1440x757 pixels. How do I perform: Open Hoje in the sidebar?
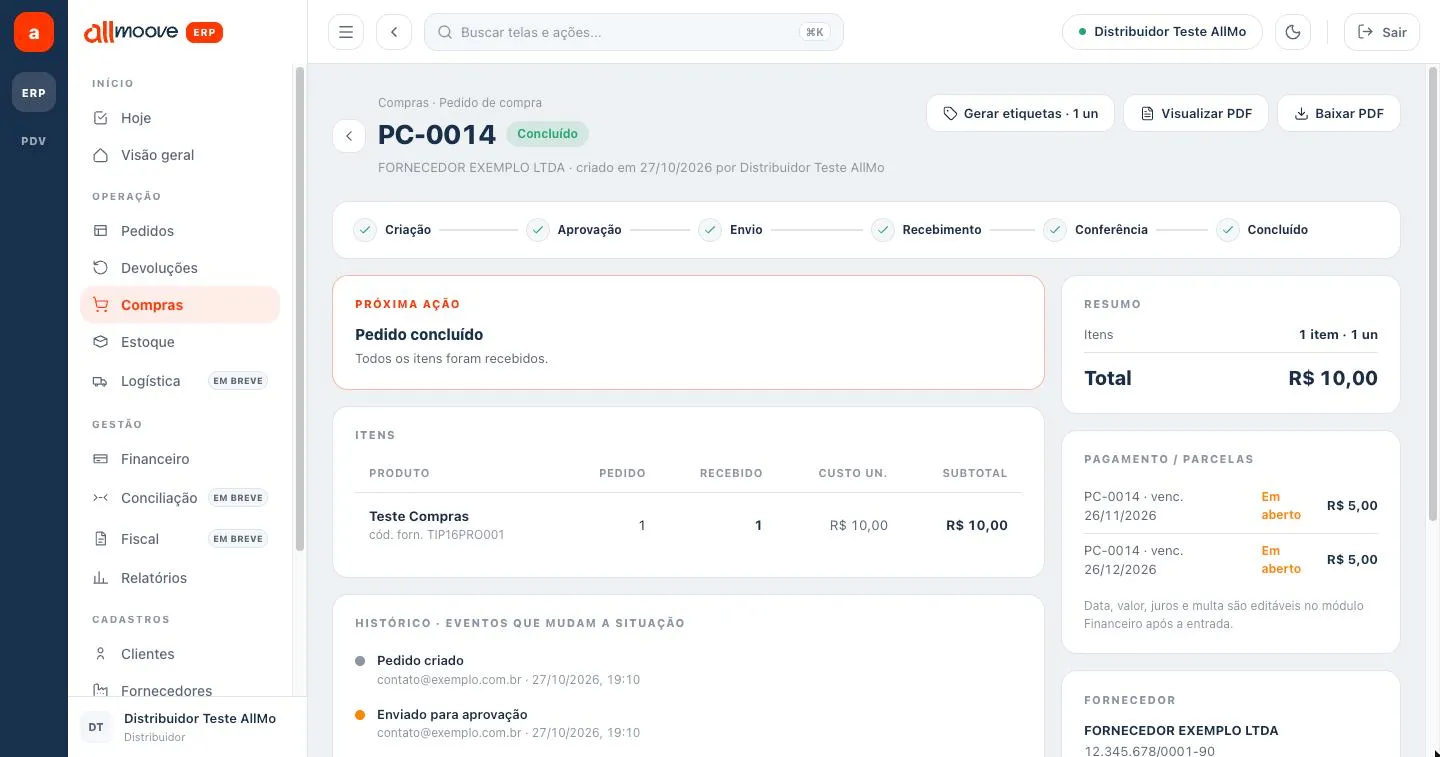(x=180, y=118)
